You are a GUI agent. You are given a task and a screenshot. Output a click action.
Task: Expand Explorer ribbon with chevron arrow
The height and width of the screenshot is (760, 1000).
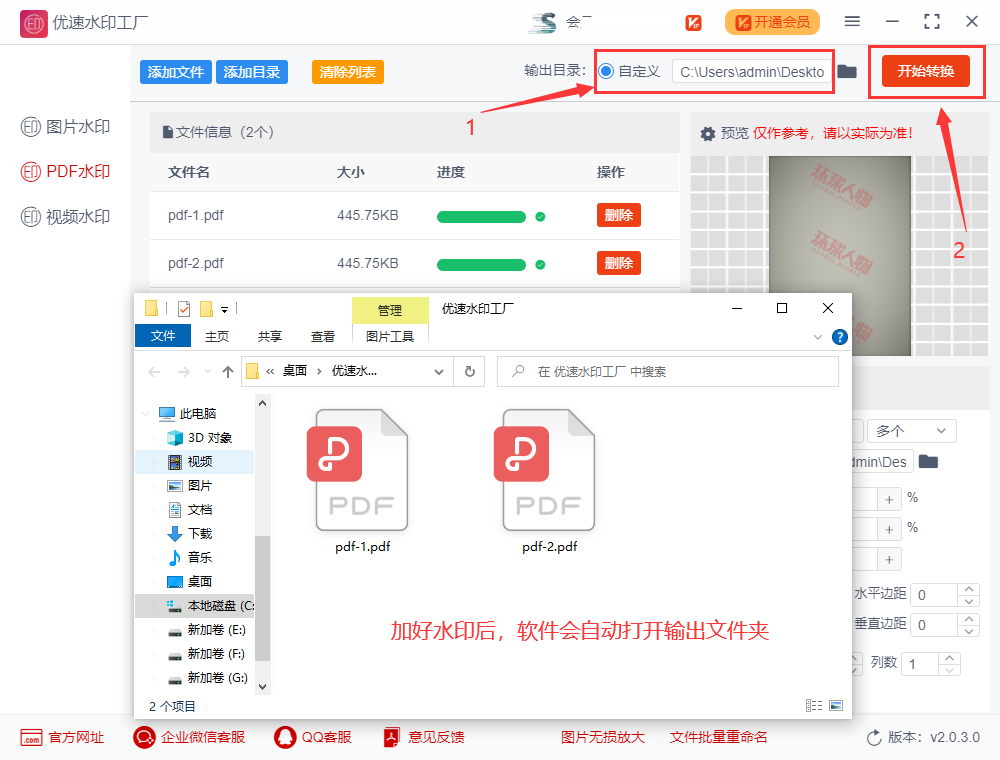pos(818,337)
